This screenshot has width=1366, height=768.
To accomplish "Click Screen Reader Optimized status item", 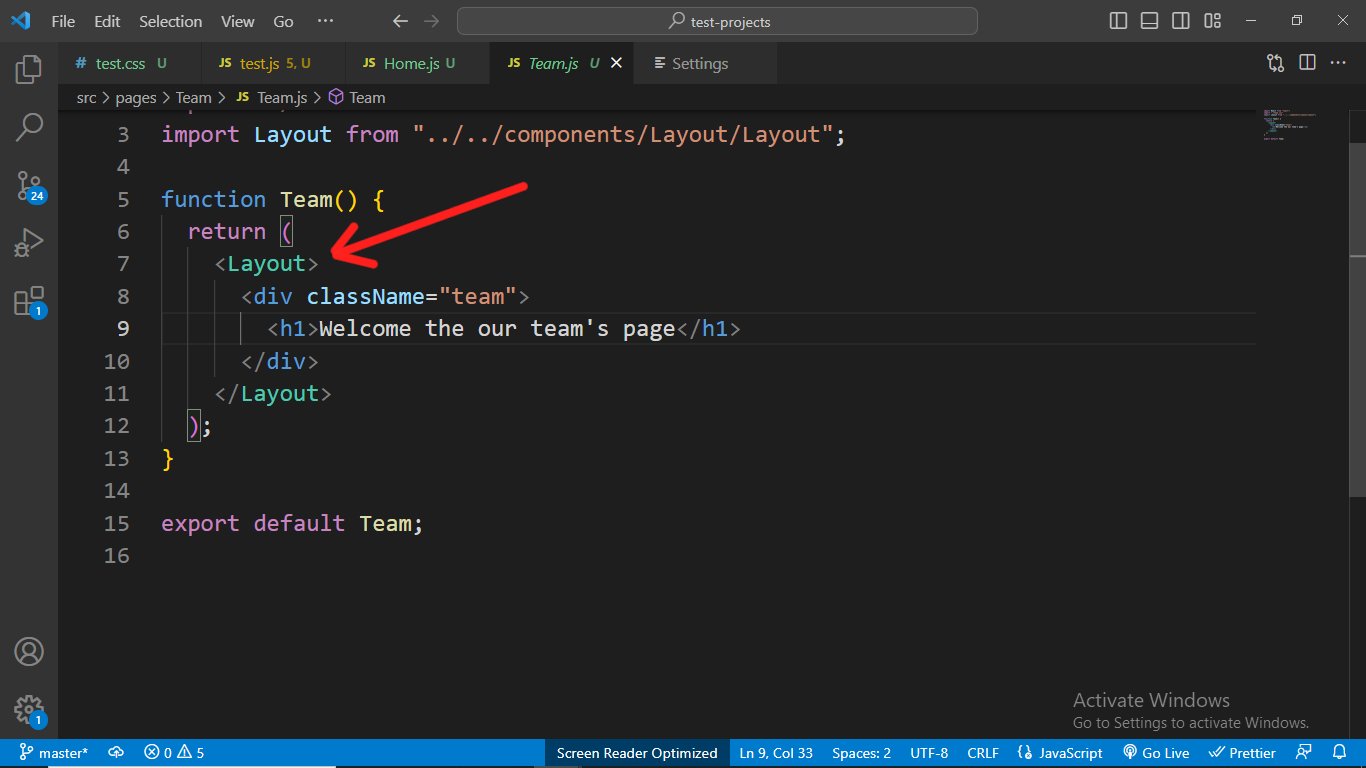I will coord(637,753).
